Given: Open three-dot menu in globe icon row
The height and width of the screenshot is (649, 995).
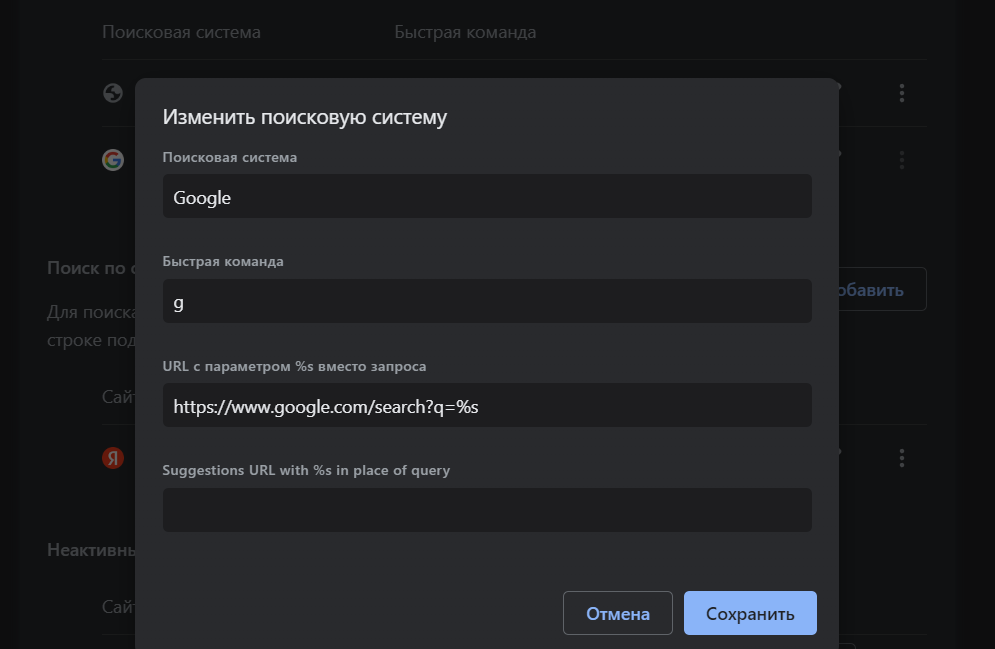Looking at the screenshot, I should 902,93.
